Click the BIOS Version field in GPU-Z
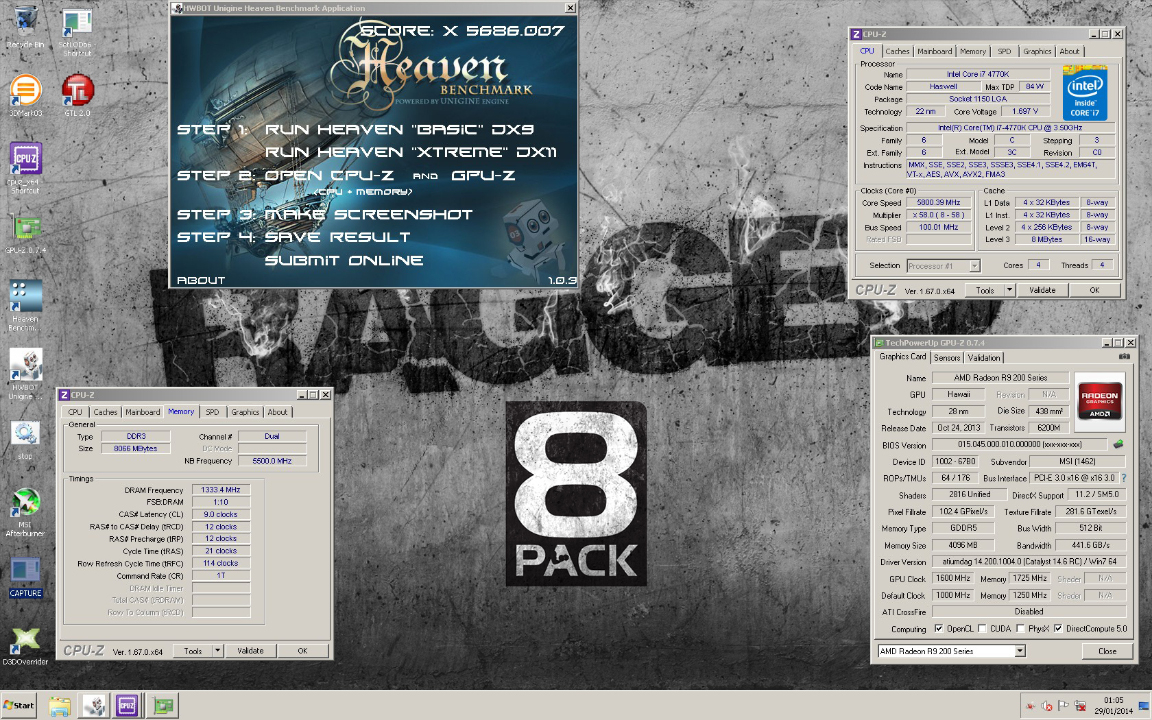Viewport: 1152px width, 720px height. click(1019, 444)
